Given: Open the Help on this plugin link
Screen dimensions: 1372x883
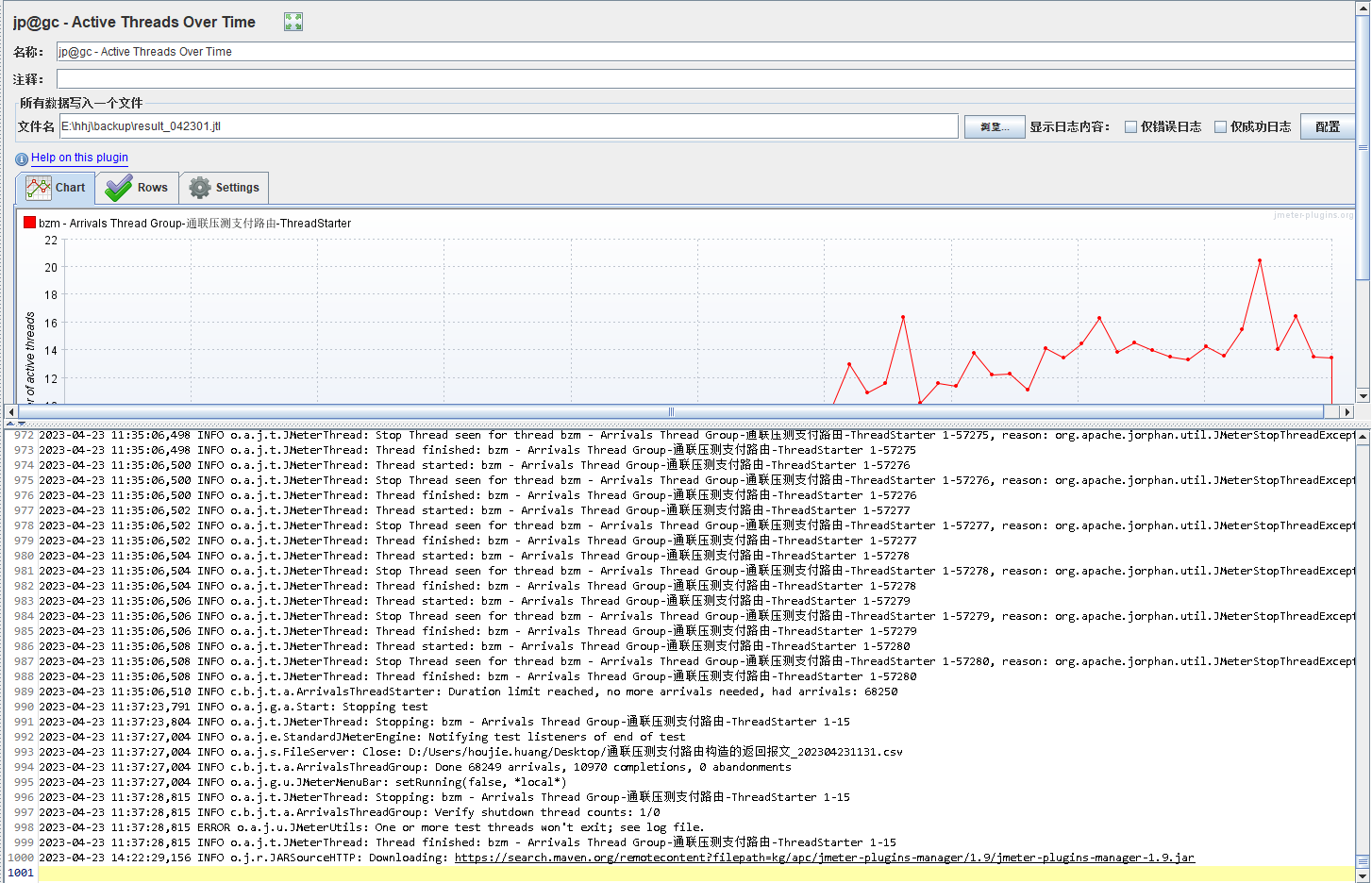Looking at the screenshot, I should [79, 158].
